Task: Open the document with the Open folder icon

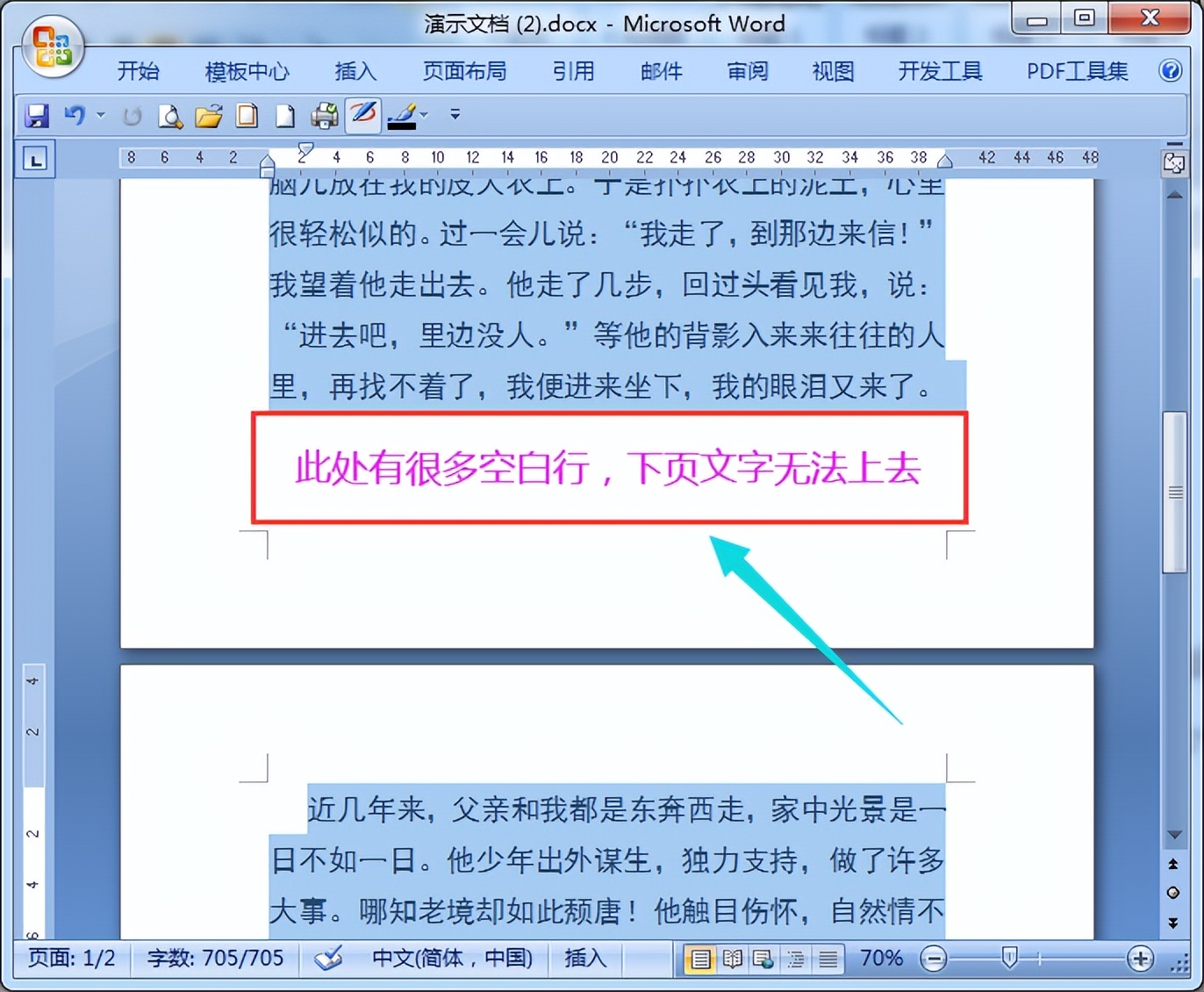Action: tap(208, 115)
